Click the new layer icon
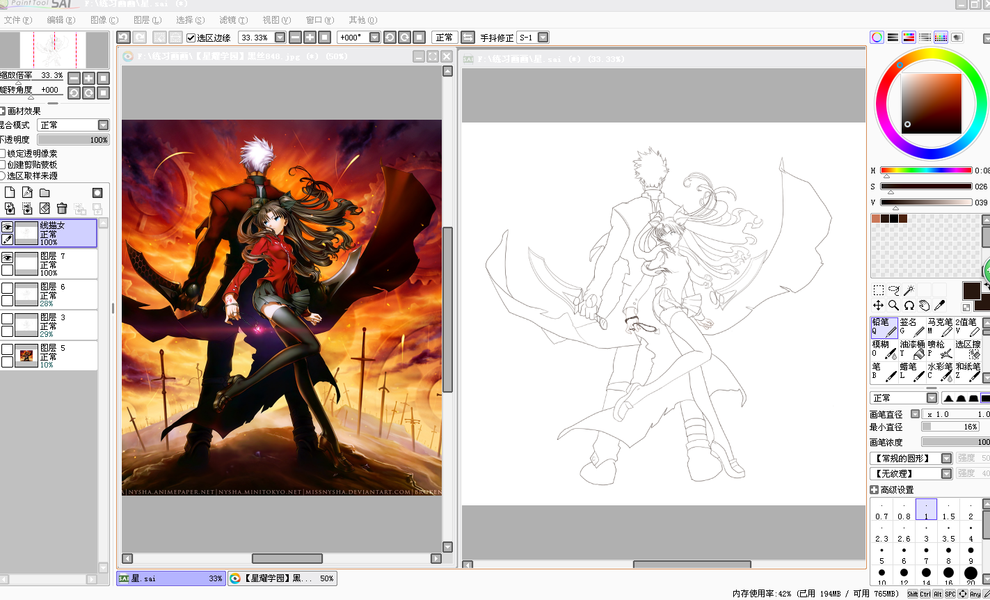Viewport: 990px width, 600px height. tap(9, 193)
